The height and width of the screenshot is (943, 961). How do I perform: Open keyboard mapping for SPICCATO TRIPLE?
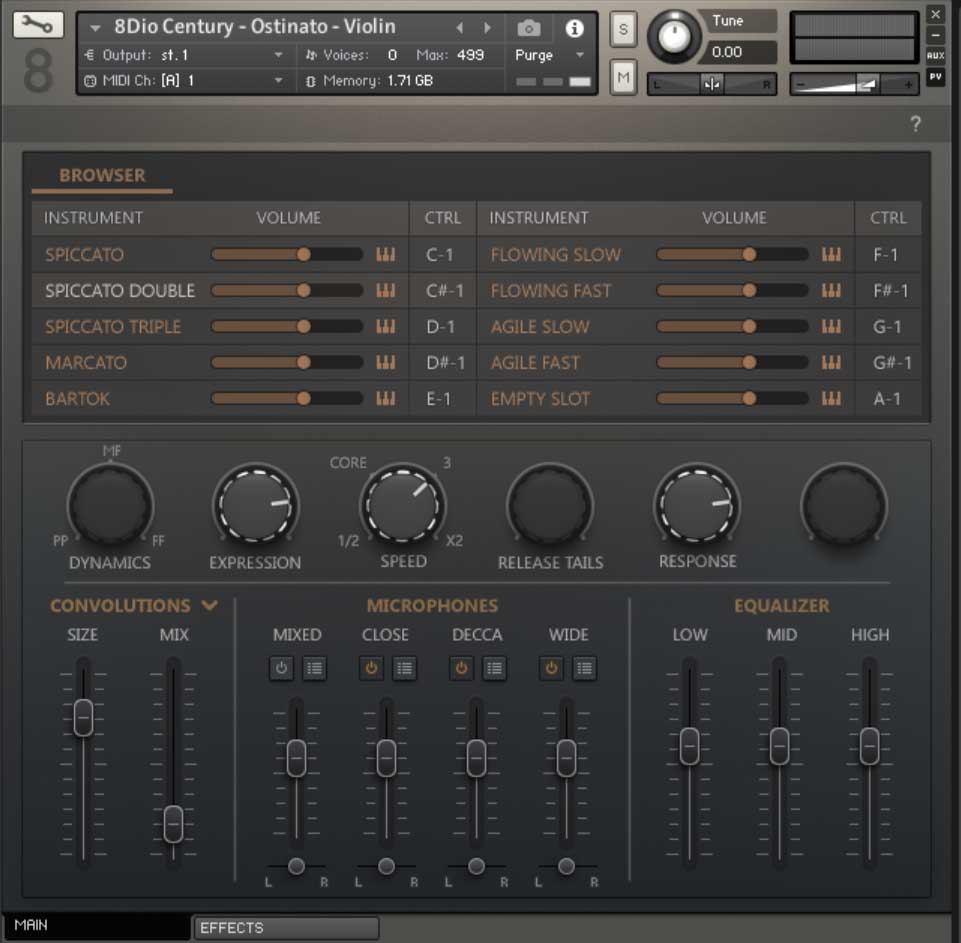(x=386, y=327)
